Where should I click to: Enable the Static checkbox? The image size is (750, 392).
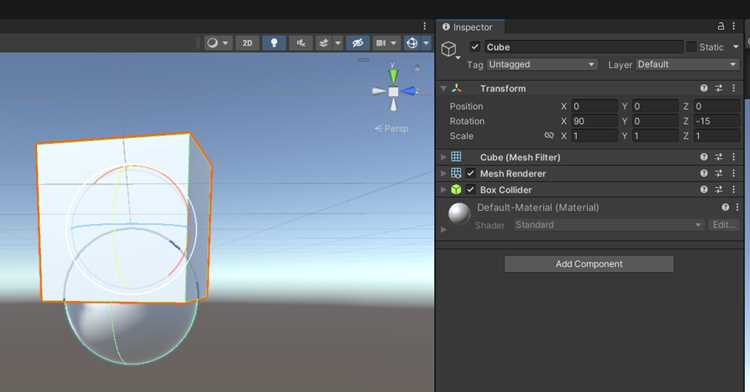tap(691, 46)
